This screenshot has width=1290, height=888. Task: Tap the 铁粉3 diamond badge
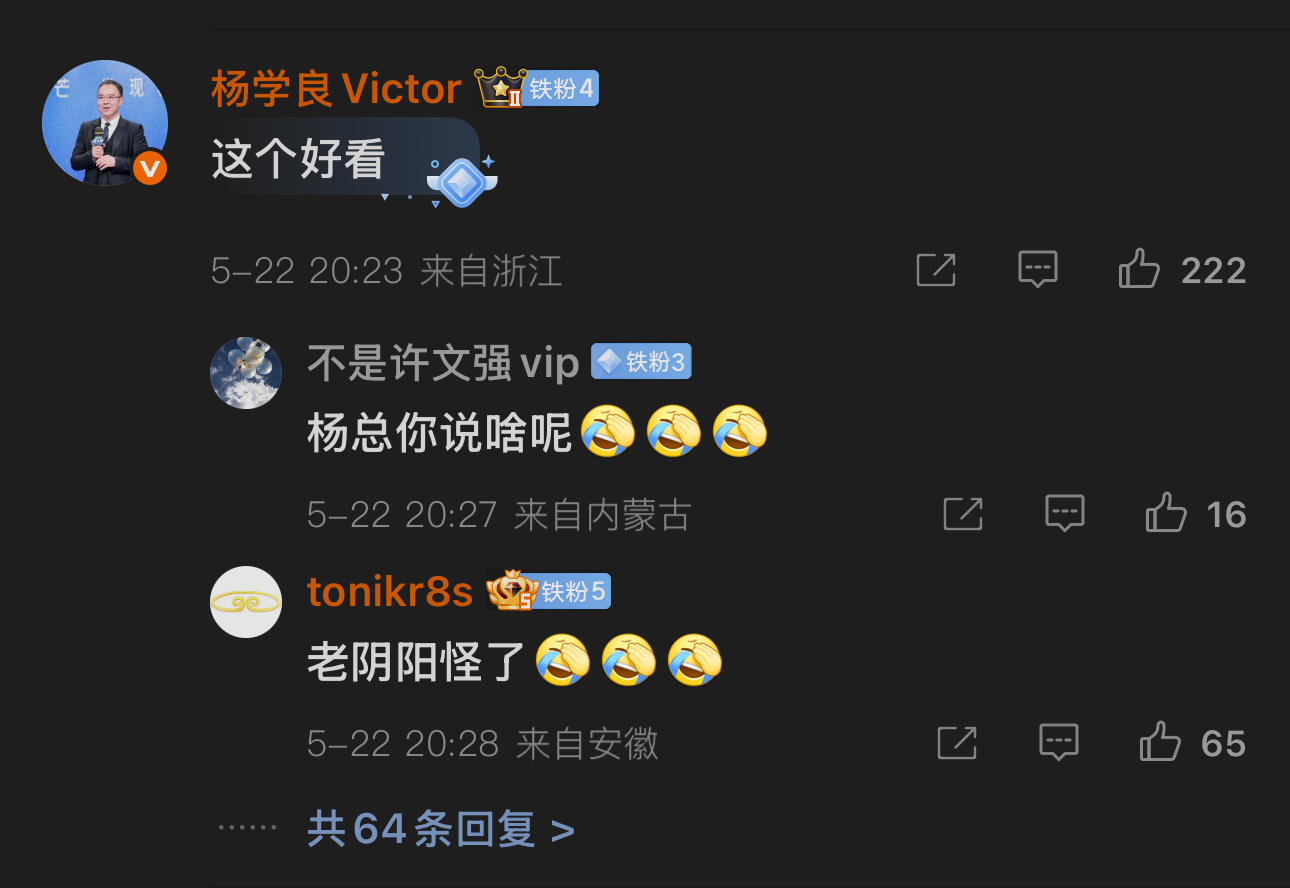[641, 362]
